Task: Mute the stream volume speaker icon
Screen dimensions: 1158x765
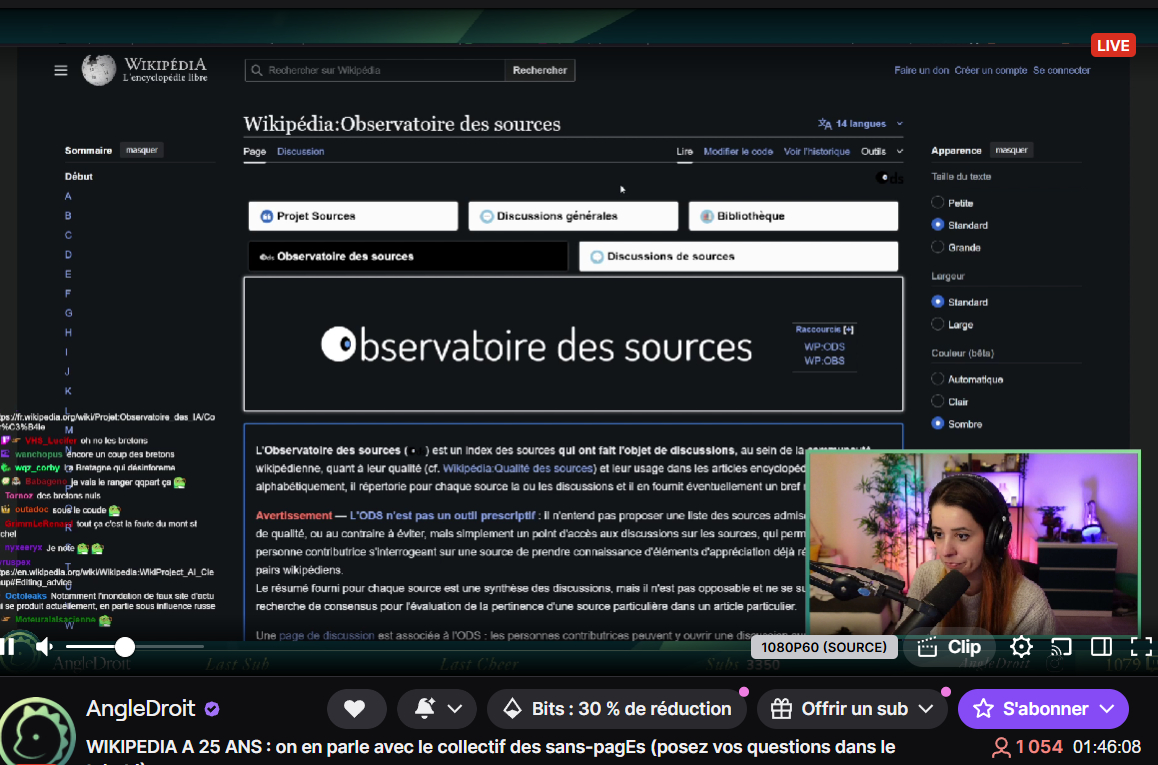Action: coord(44,647)
